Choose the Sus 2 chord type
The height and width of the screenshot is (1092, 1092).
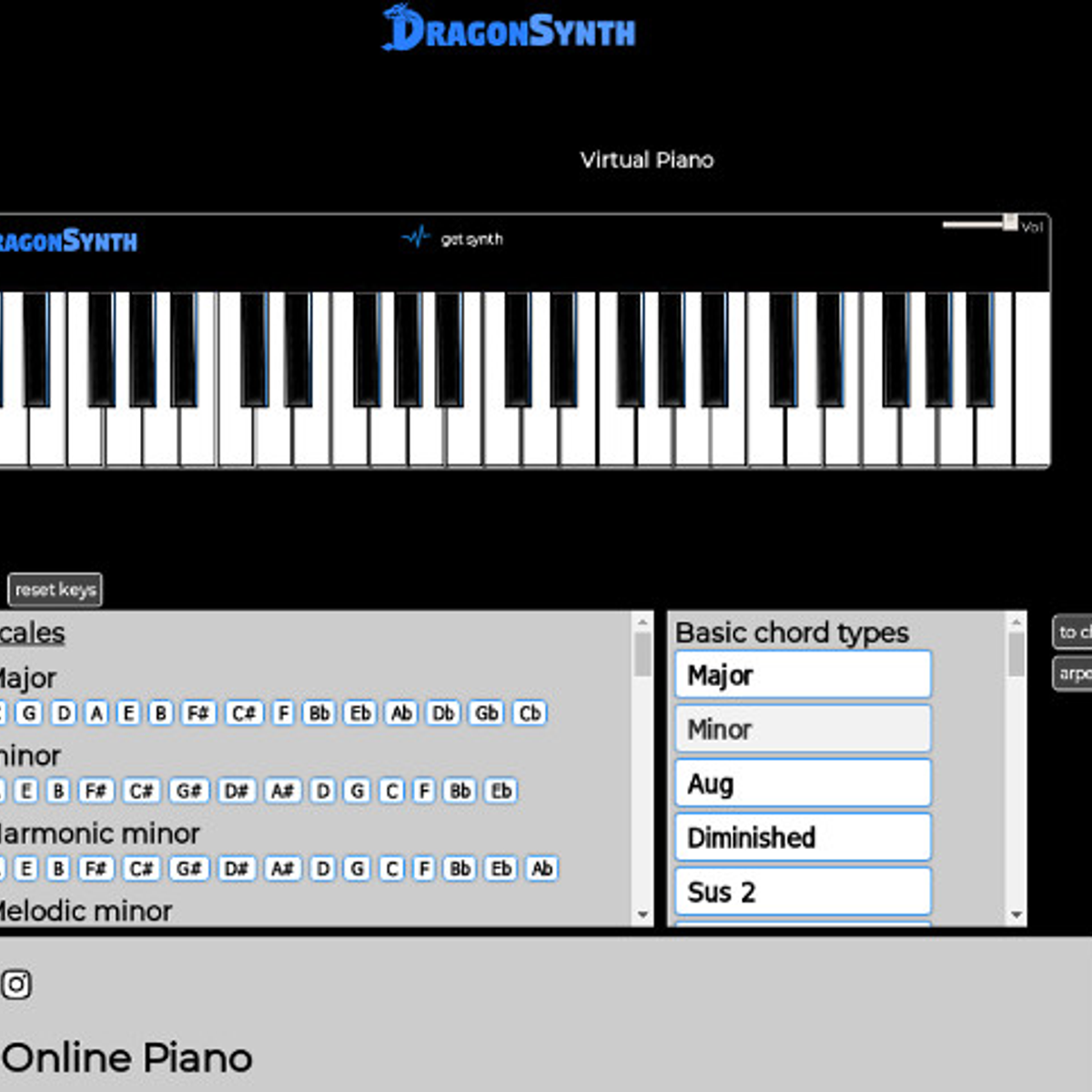tap(802, 892)
